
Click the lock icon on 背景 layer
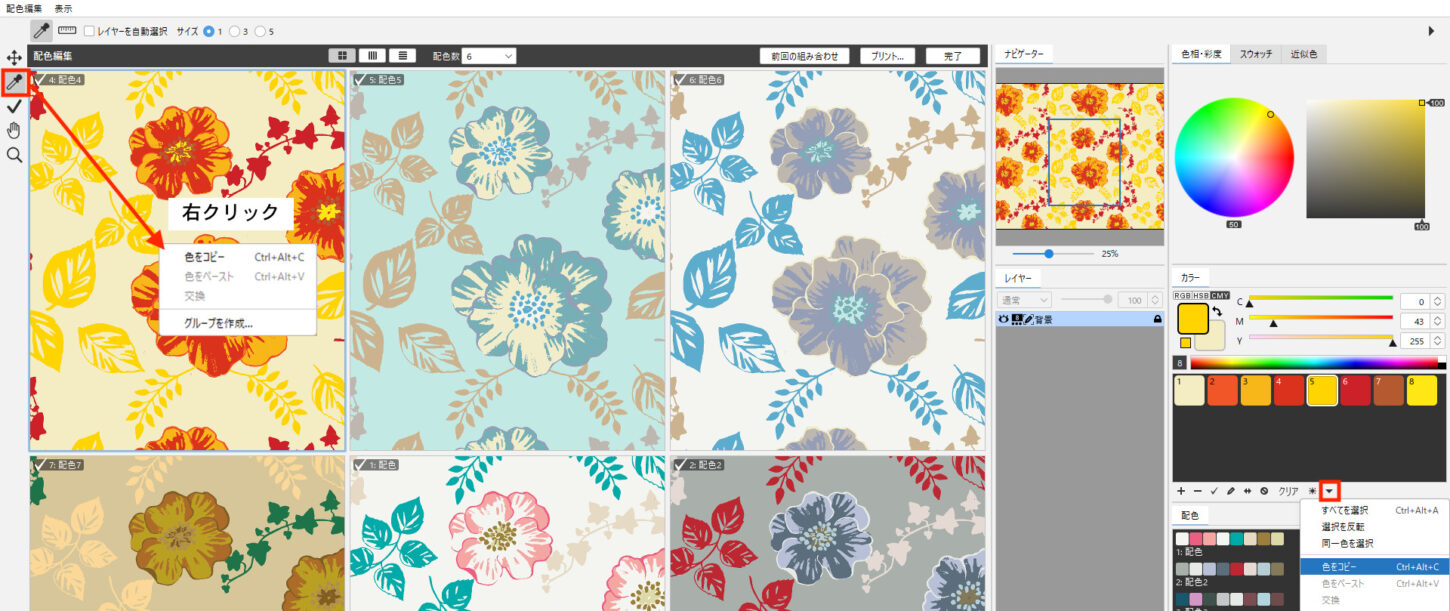click(x=1158, y=319)
